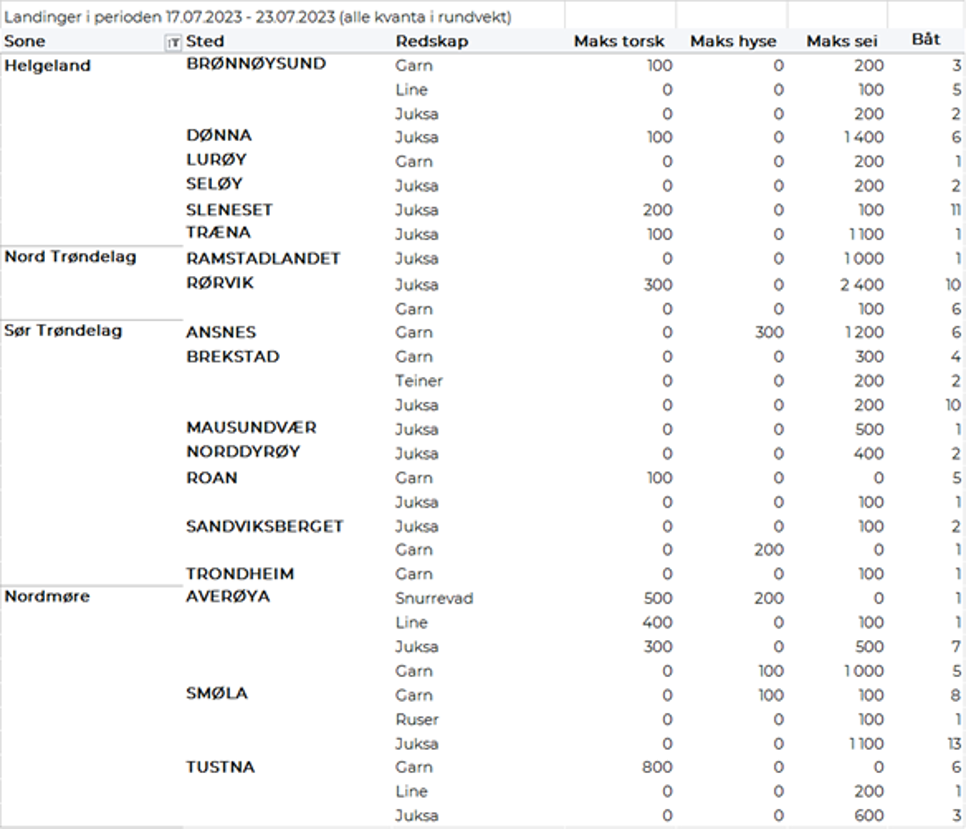Click the Maks hyse column header
Screen dimensions: 966x829
point(733,41)
